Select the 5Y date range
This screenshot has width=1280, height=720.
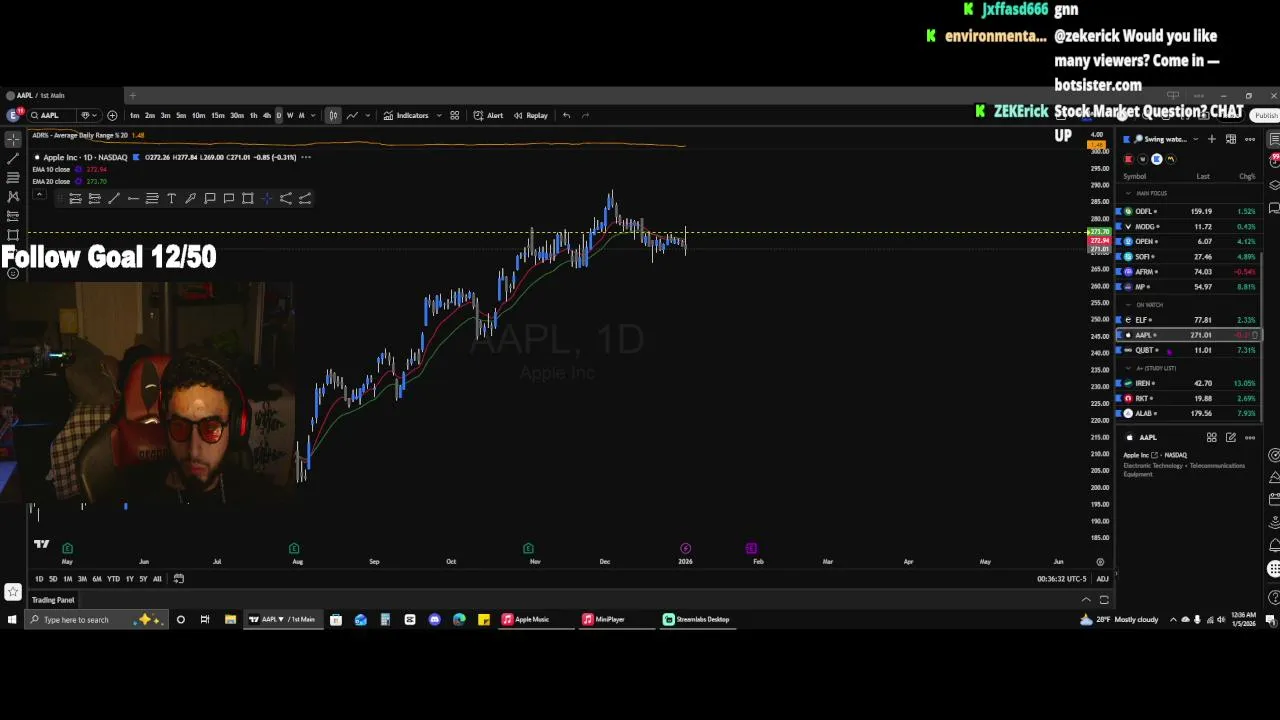tap(143, 579)
